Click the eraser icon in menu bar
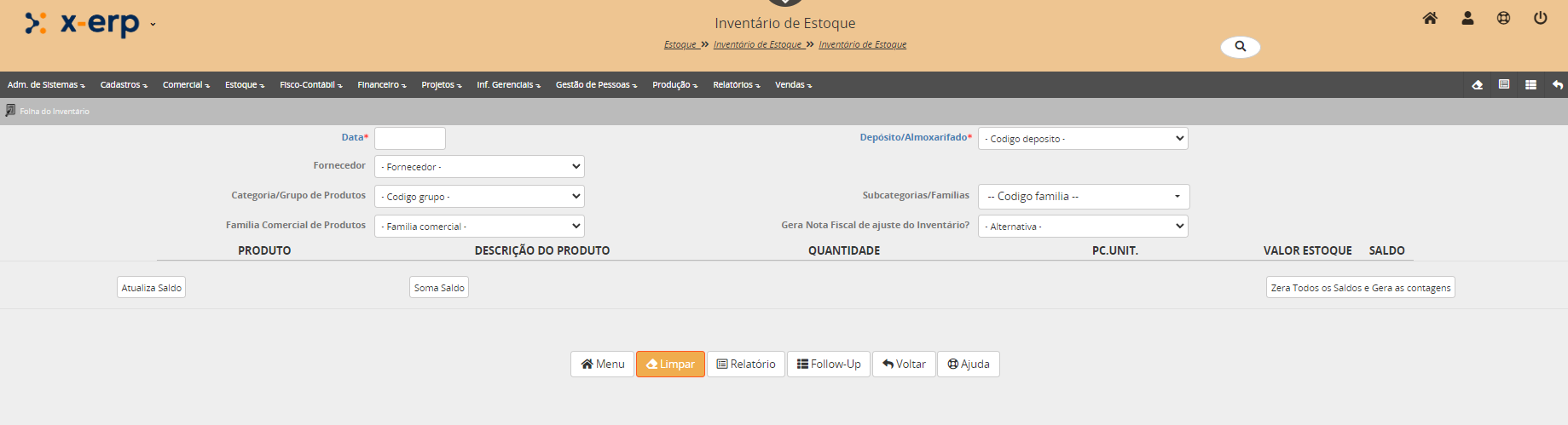1568x425 pixels. tap(1477, 85)
